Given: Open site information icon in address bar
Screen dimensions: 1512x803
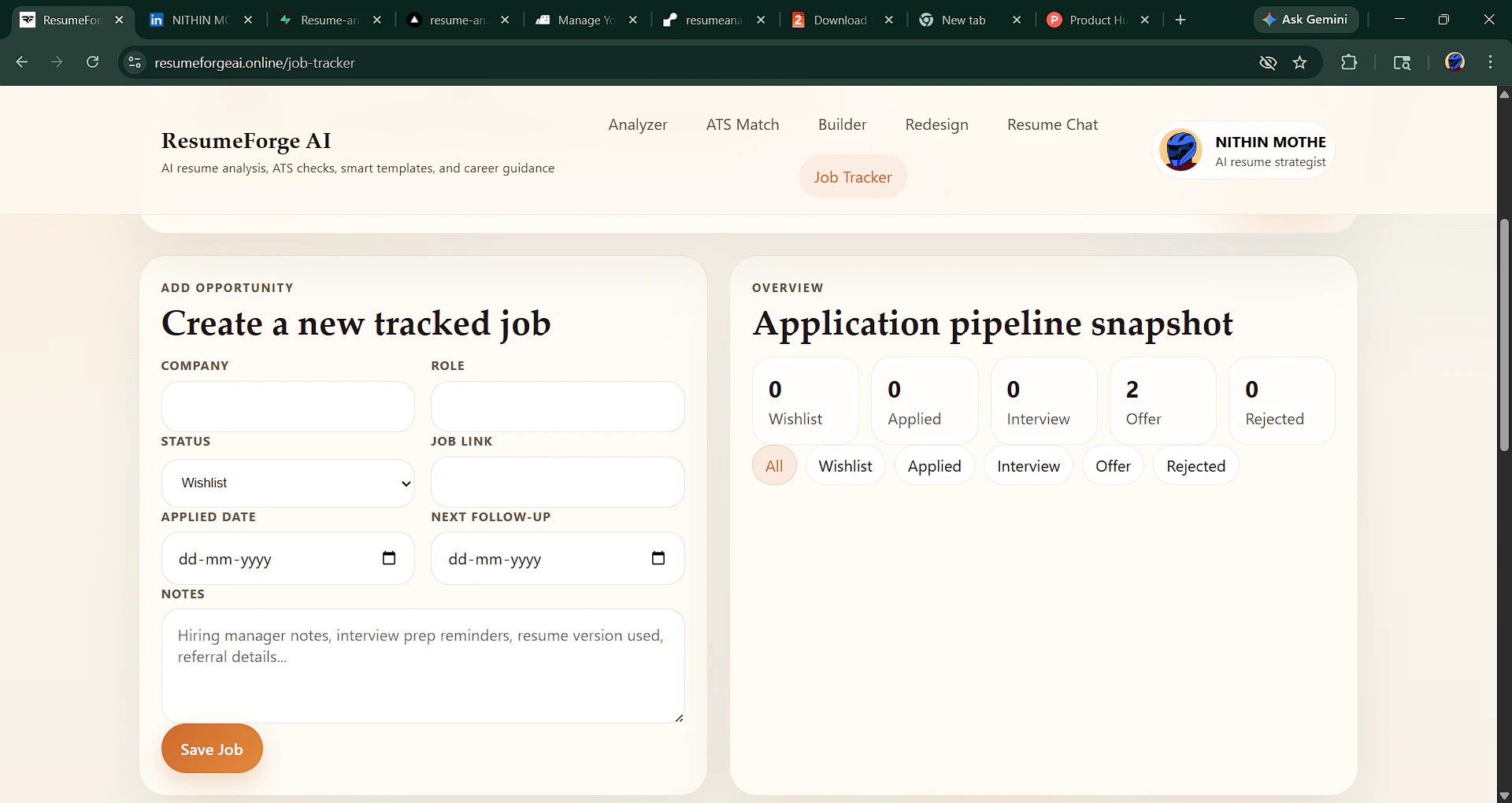Looking at the screenshot, I should [135, 62].
